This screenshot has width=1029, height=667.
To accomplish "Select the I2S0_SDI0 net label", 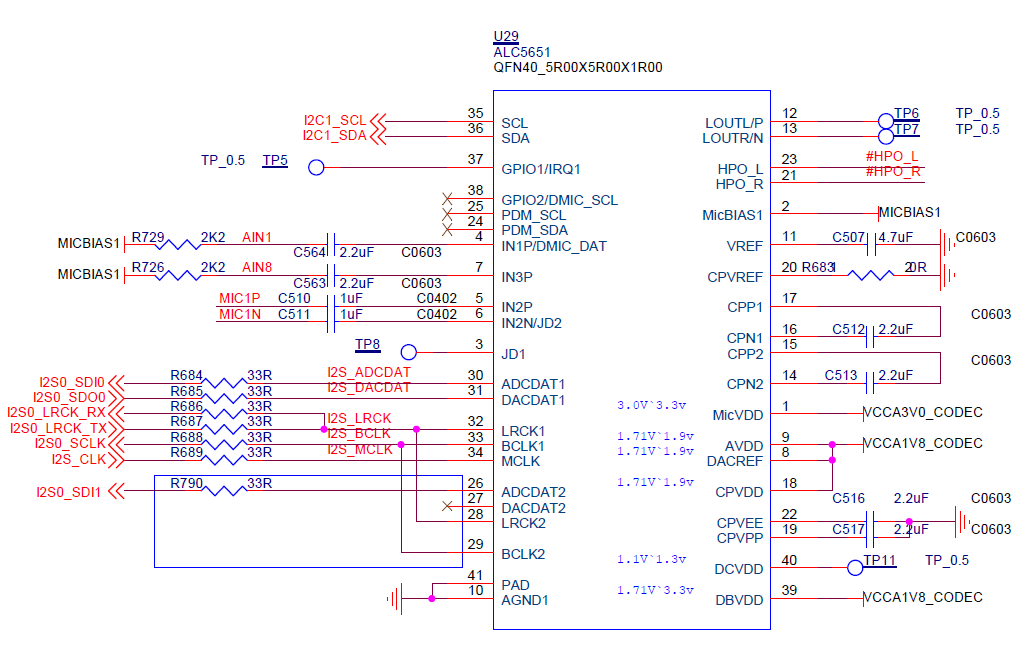I will point(72,383).
